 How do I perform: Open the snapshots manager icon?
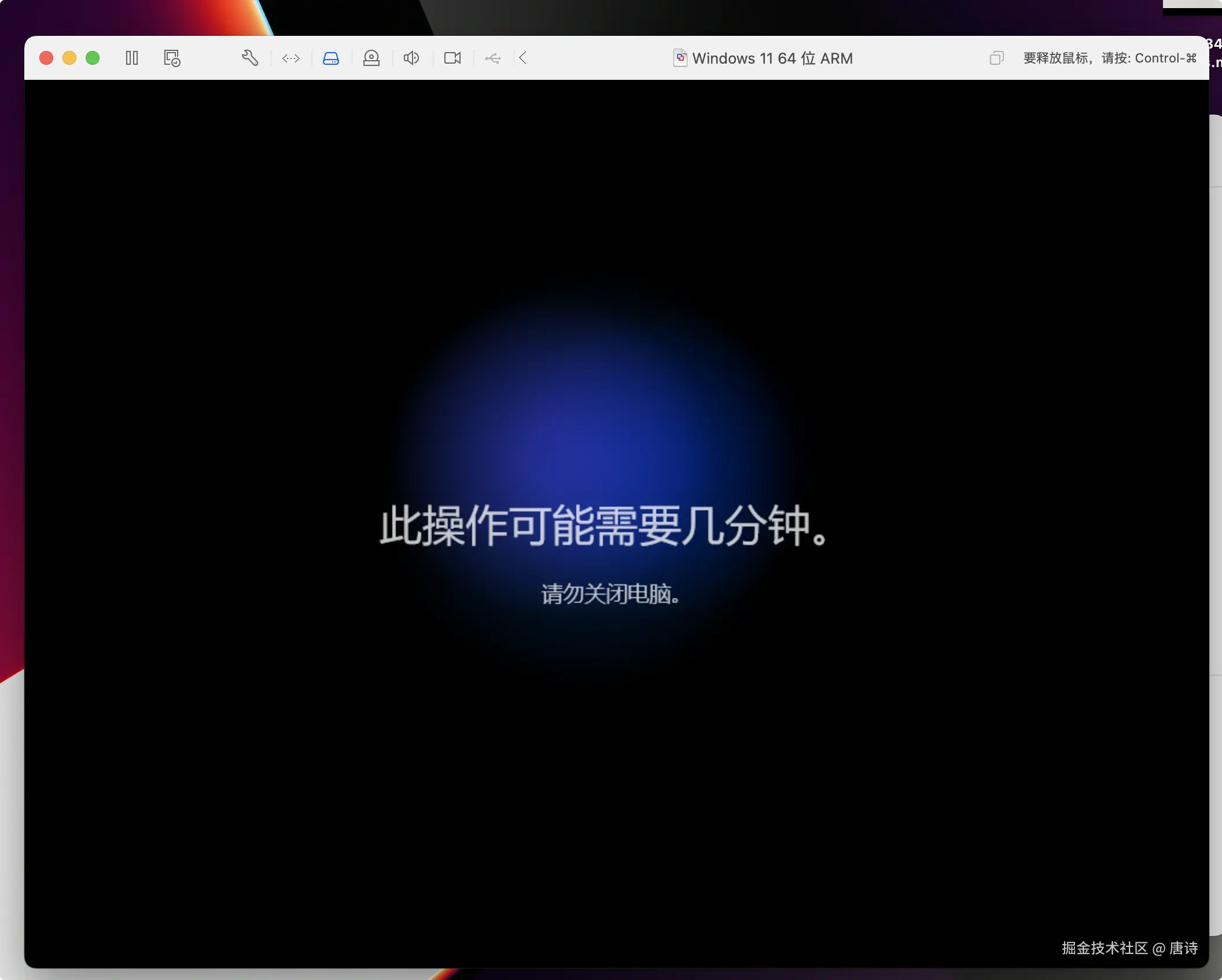pos(172,58)
